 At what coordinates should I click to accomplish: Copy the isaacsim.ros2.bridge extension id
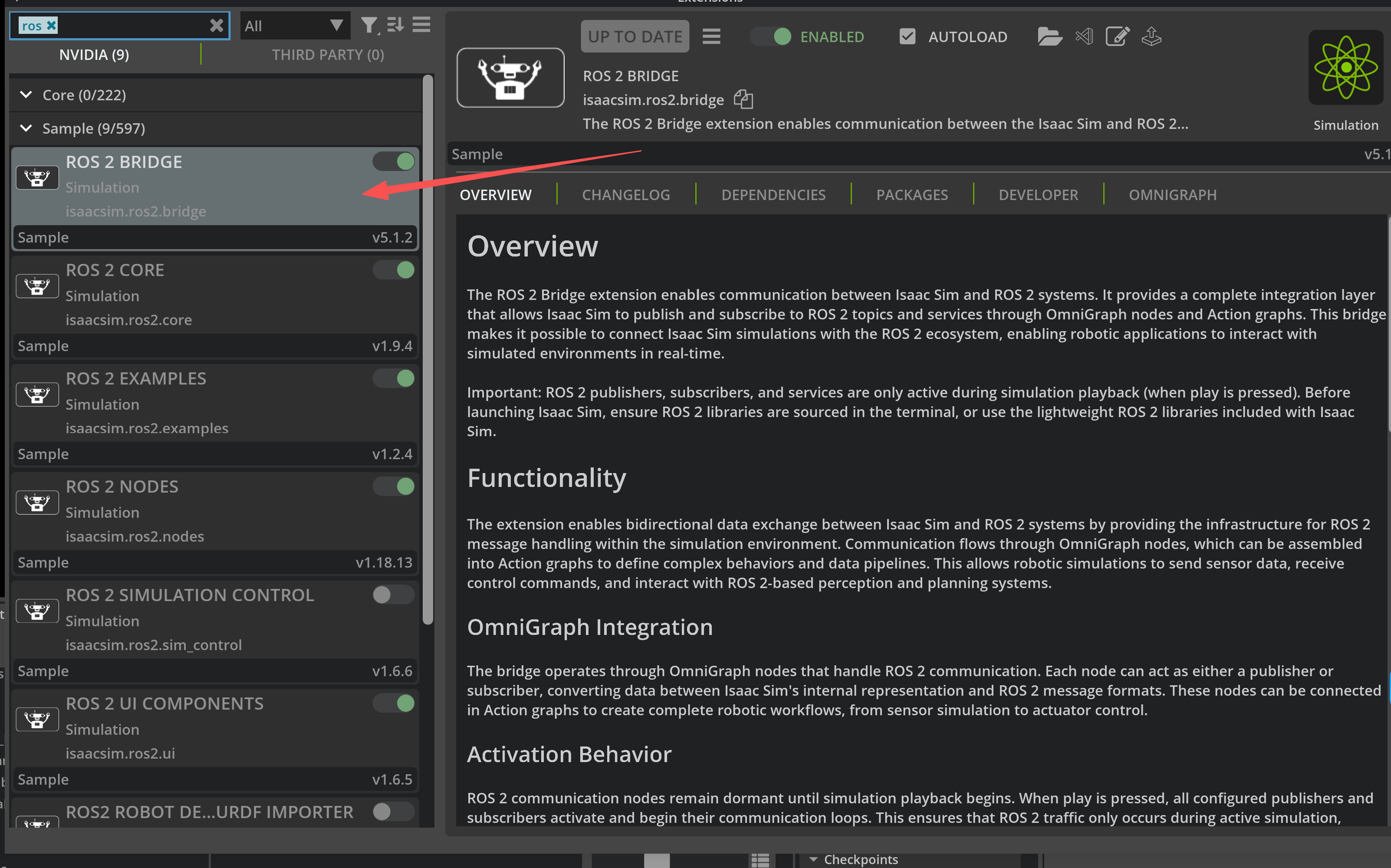point(743,99)
